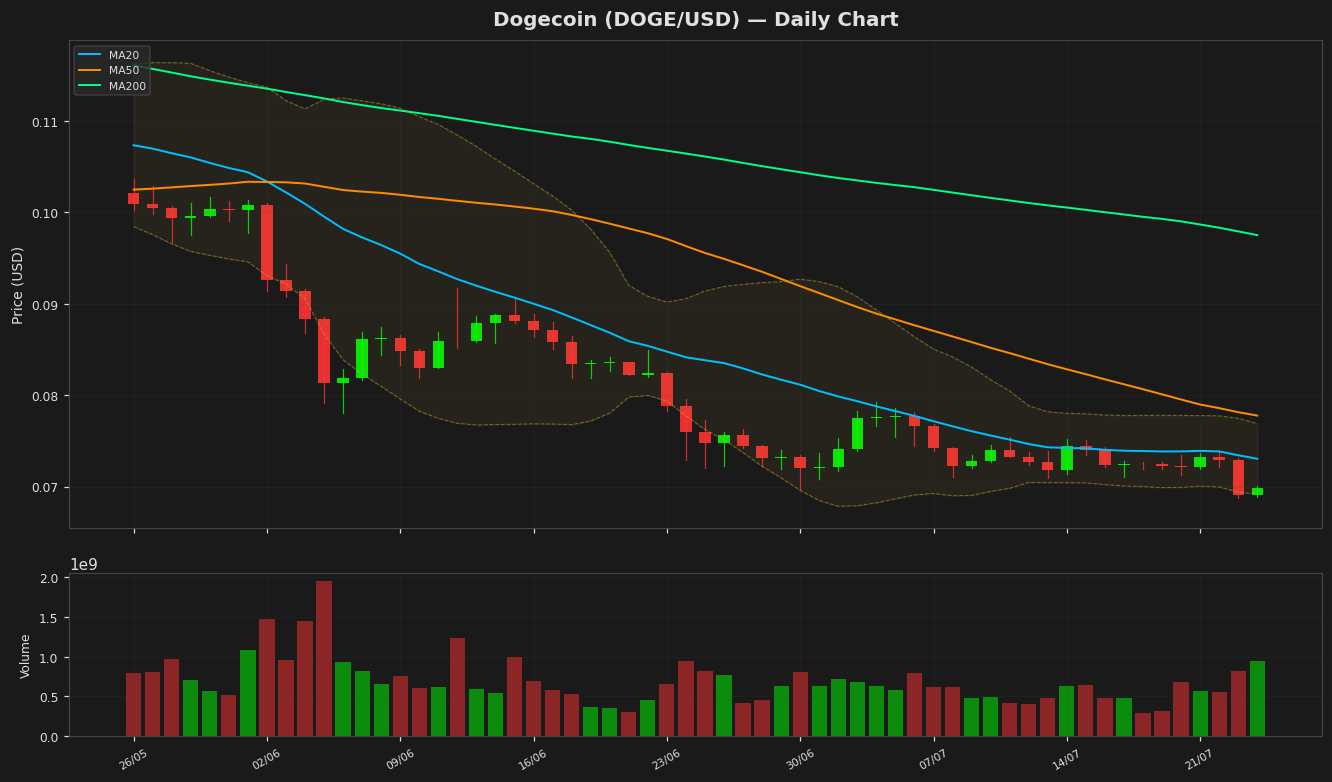Click the 0.08 price tick label
Screen dimensions: 1332x782
pos(45,396)
